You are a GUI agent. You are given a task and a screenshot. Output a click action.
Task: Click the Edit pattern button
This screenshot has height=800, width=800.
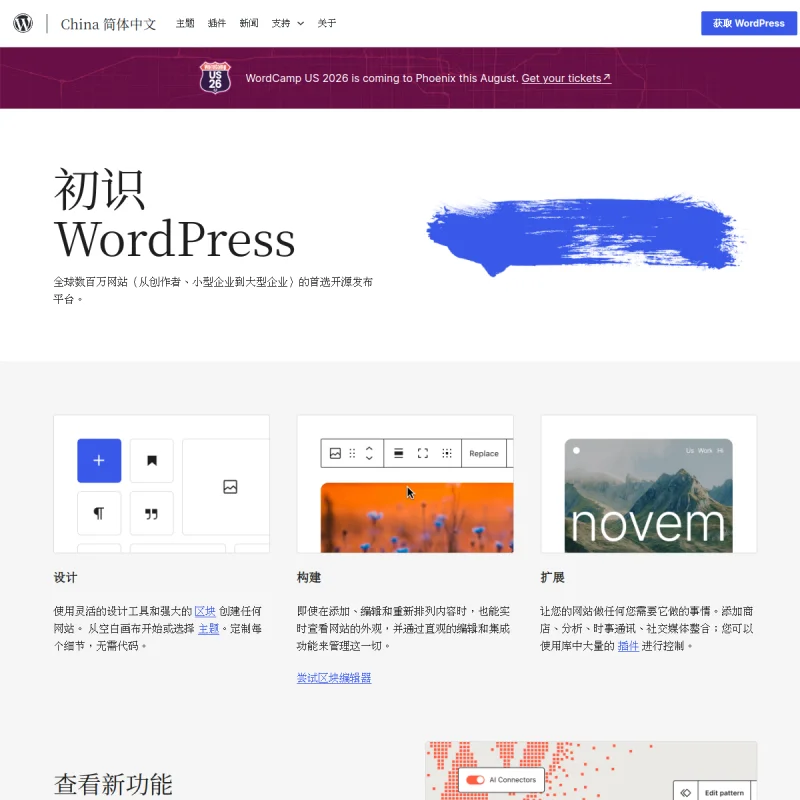(724, 792)
